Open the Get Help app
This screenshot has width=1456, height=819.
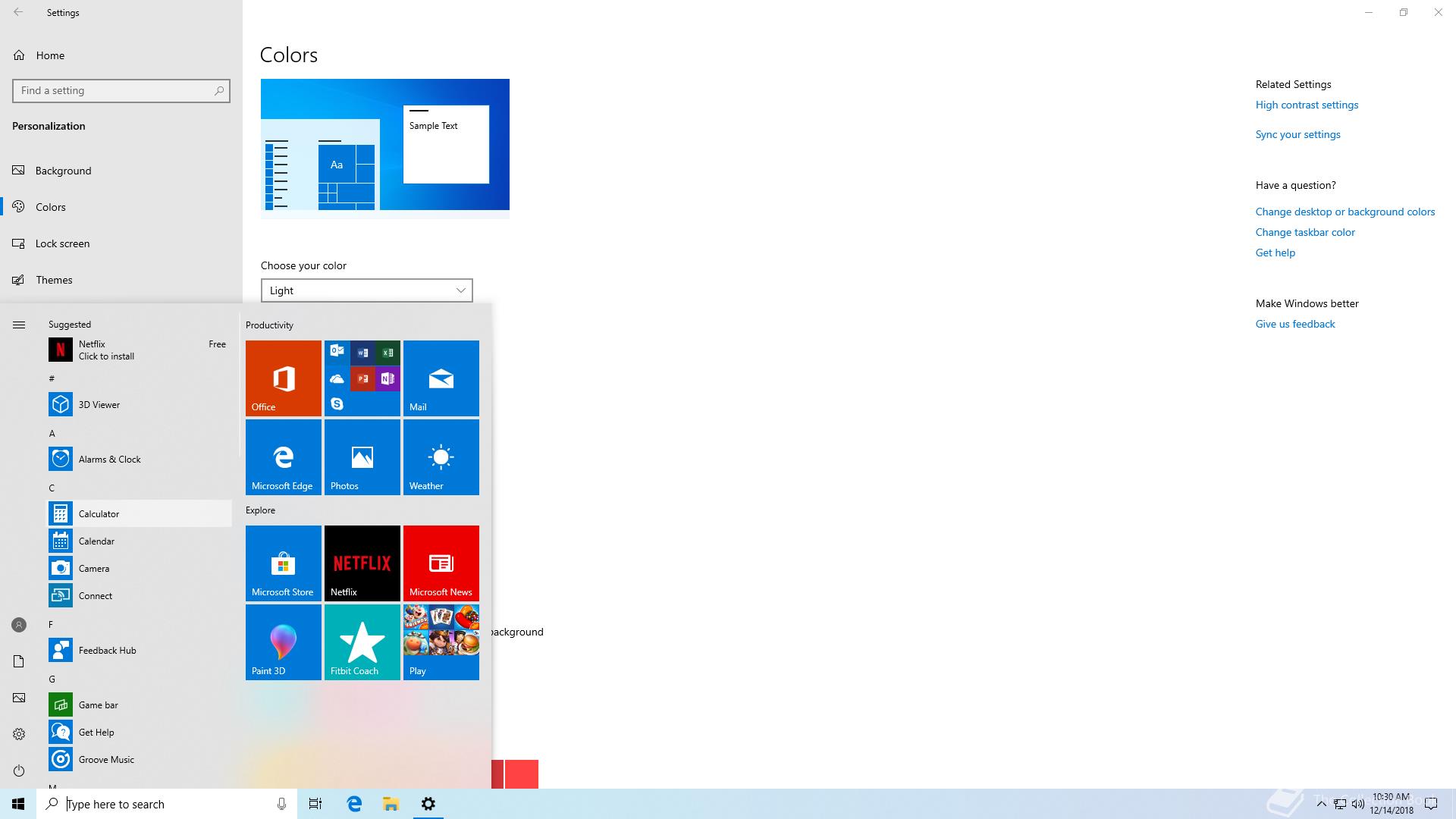click(140, 732)
